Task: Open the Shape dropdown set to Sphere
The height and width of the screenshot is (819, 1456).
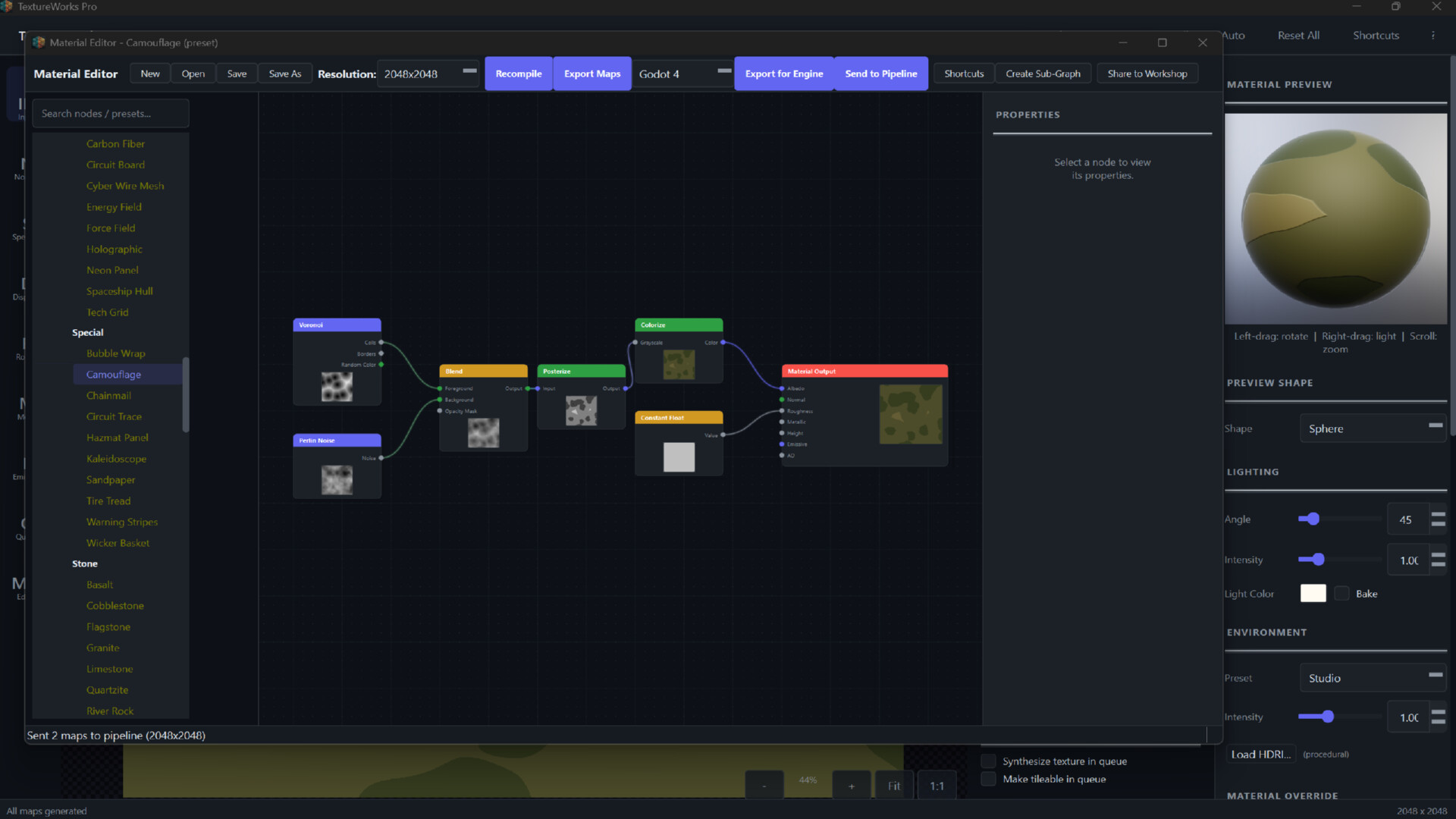Action: coord(1373,428)
